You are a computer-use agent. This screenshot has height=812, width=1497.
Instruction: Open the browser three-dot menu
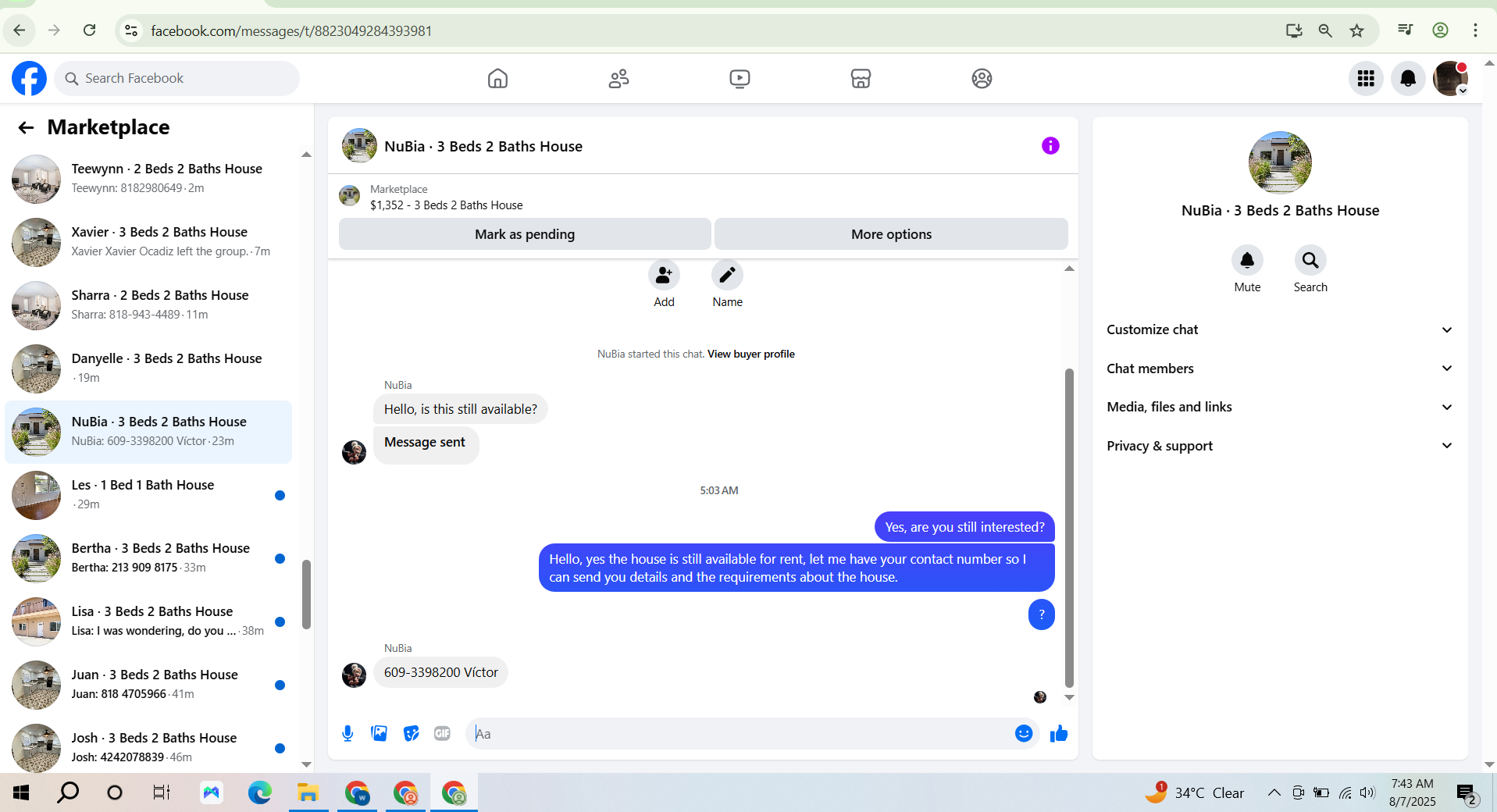(1475, 30)
